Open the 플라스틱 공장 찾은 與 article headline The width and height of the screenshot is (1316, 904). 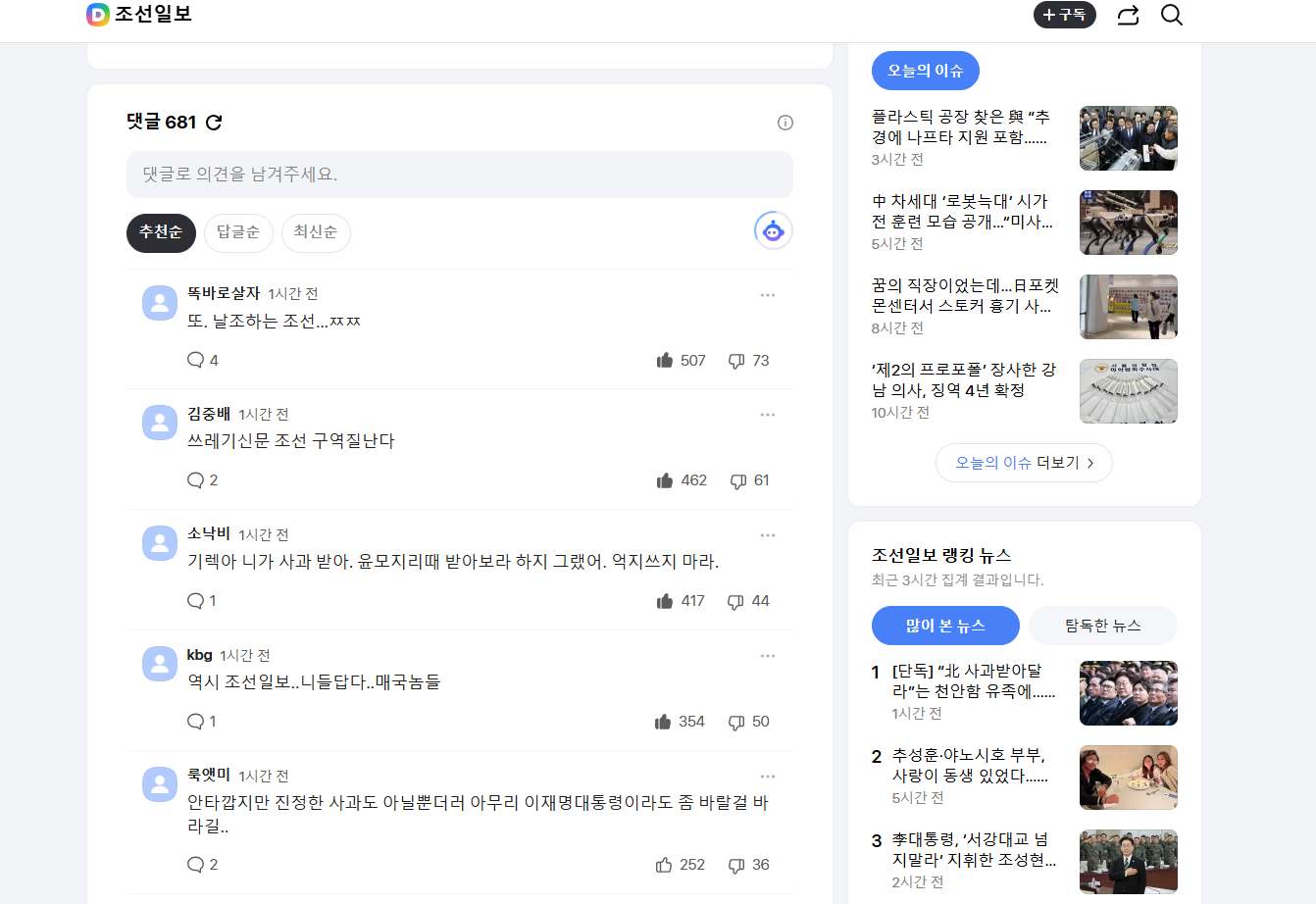tap(961, 127)
